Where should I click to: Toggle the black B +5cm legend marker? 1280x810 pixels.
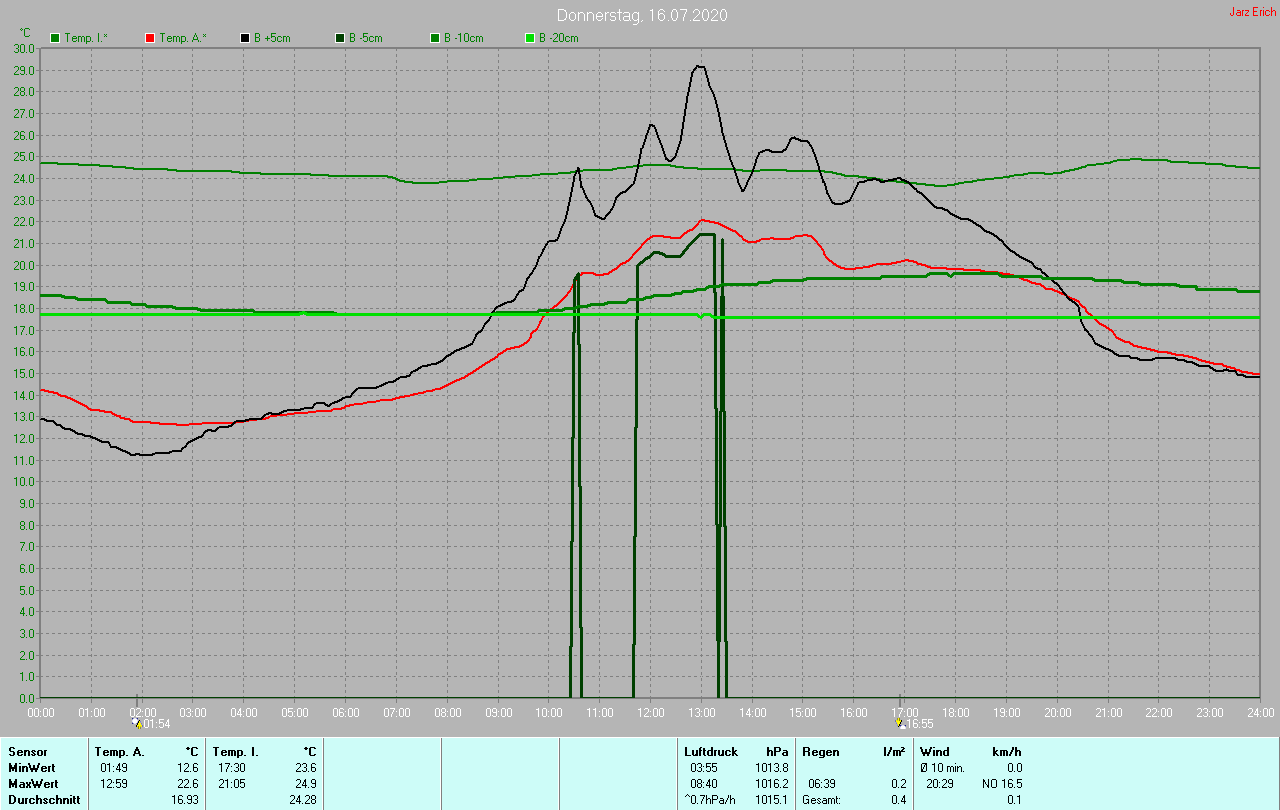coord(245,38)
